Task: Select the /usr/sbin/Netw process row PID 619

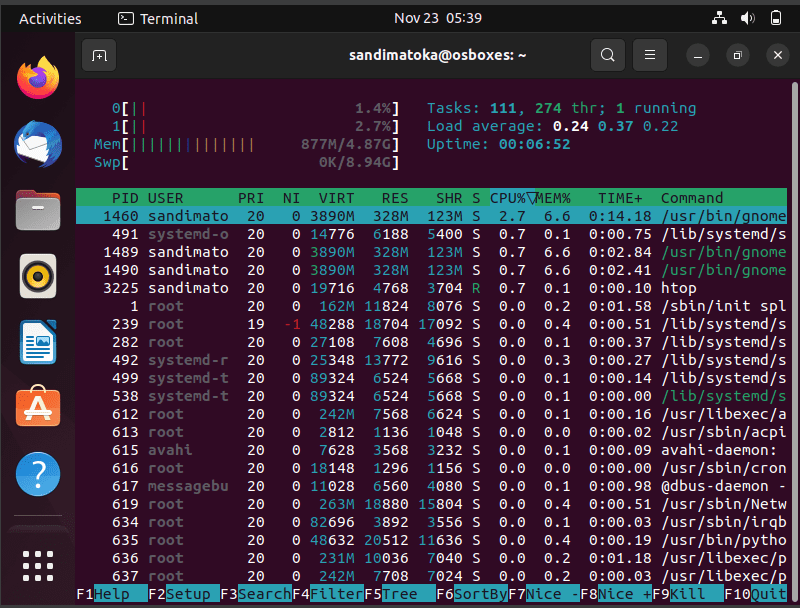Action: pos(431,504)
